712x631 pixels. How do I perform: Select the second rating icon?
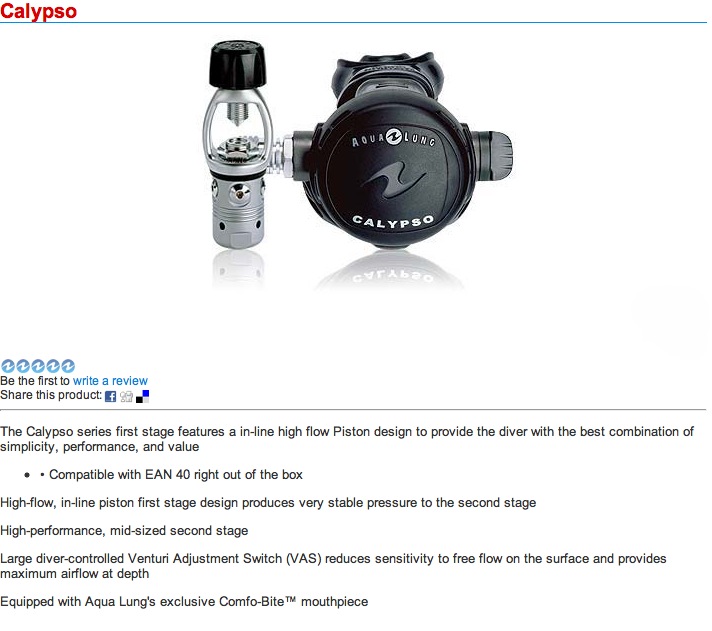pyautogui.click(x=23, y=366)
